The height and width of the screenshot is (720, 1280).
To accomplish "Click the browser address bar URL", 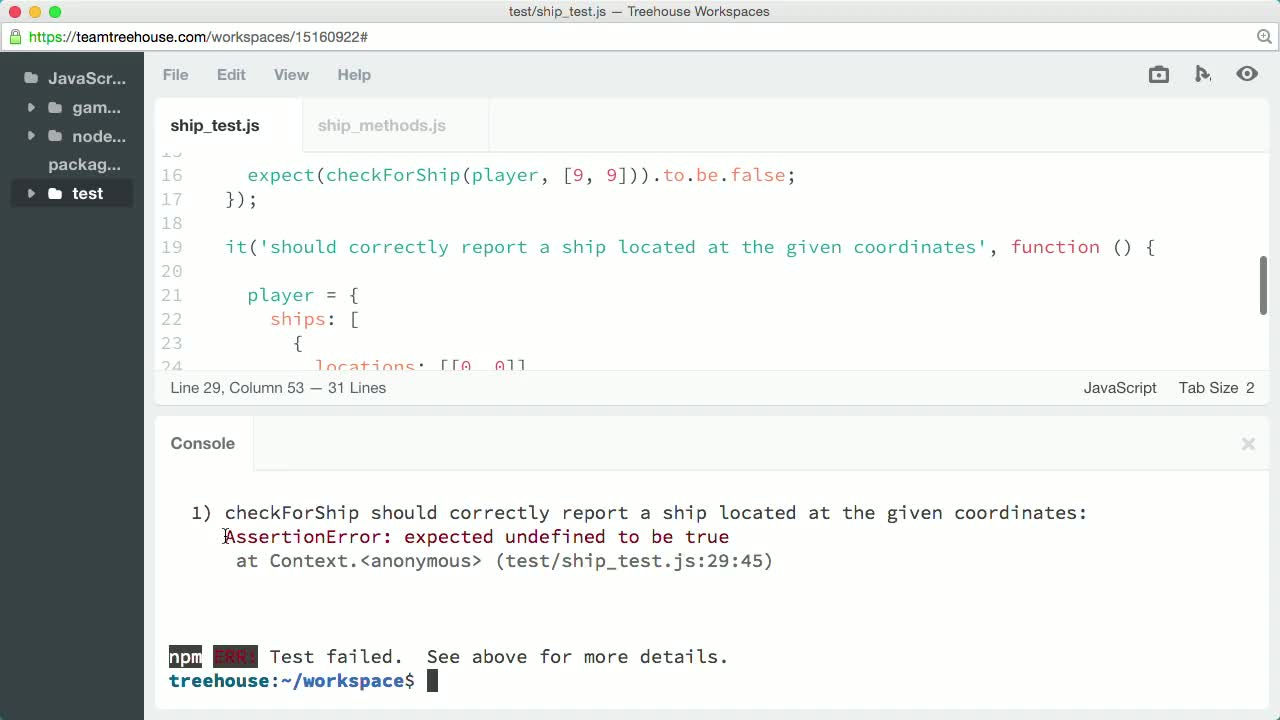I will click(198, 37).
